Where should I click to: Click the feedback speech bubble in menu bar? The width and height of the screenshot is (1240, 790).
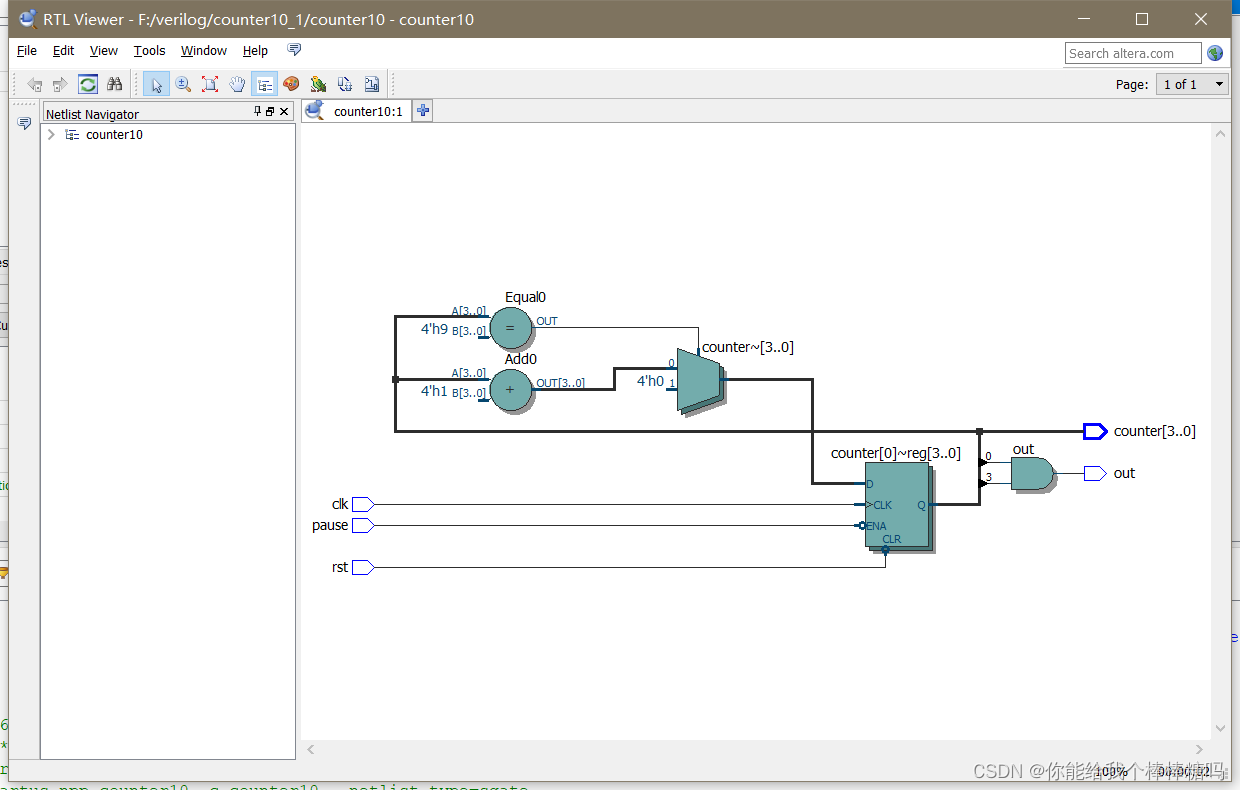coord(294,50)
